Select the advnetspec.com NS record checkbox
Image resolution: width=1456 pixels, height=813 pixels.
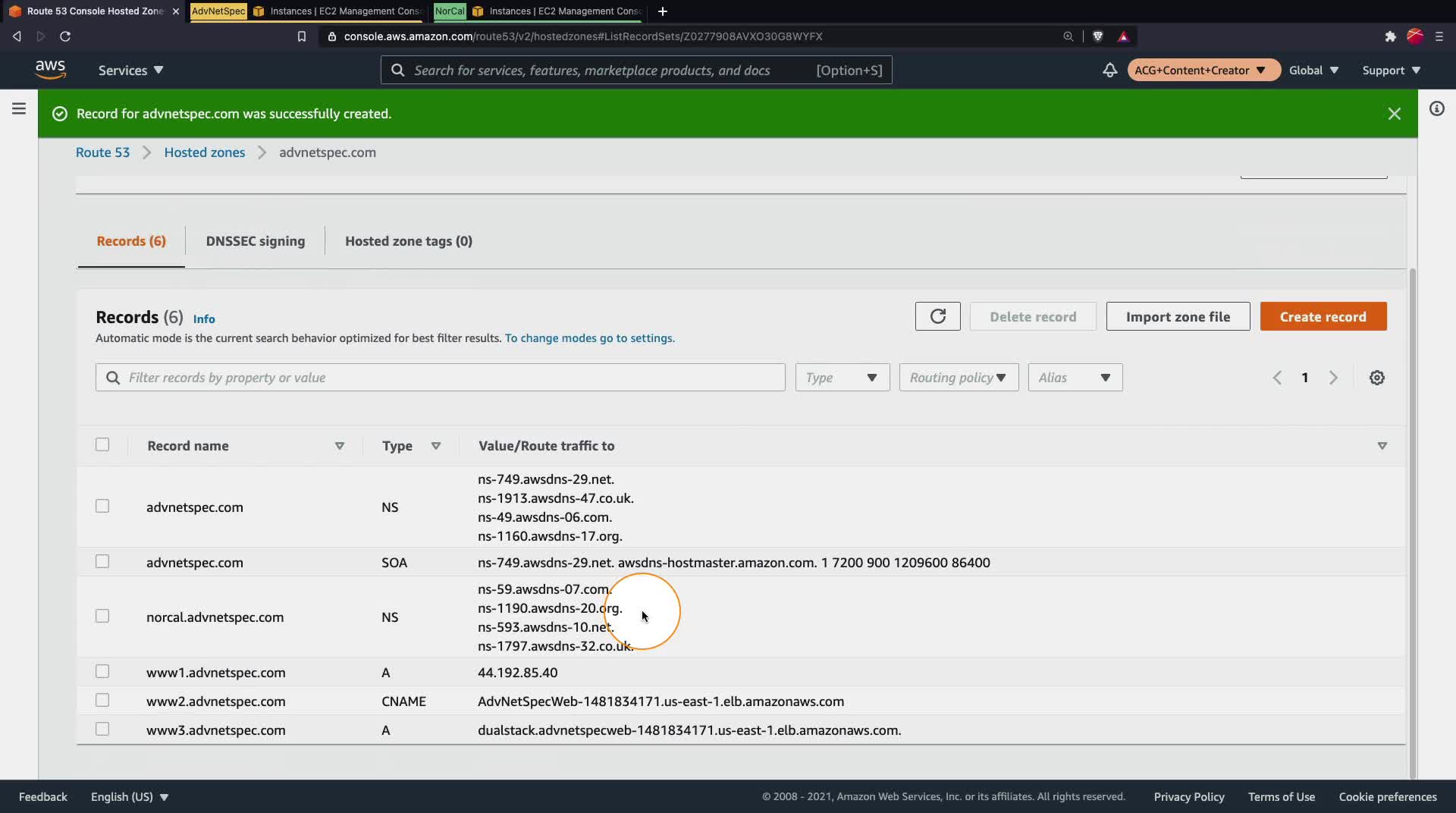102,507
